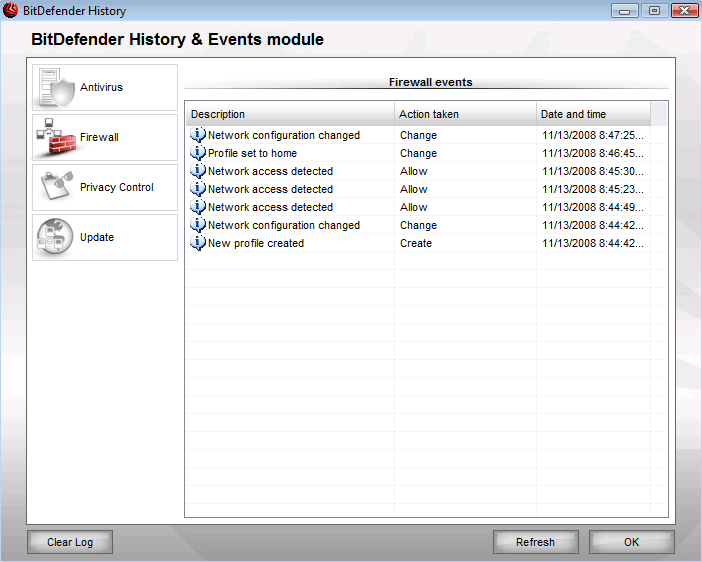Image resolution: width=702 pixels, height=562 pixels.
Task: Select 'Network access detected' at 8:44:49
Action: [270, 207]
